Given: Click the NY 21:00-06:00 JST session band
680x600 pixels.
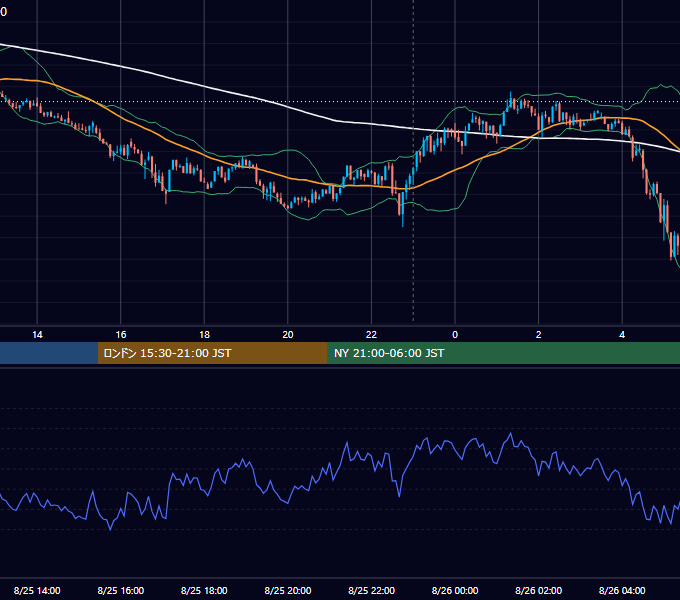Looking at the screenshot, I should (503, 353).
